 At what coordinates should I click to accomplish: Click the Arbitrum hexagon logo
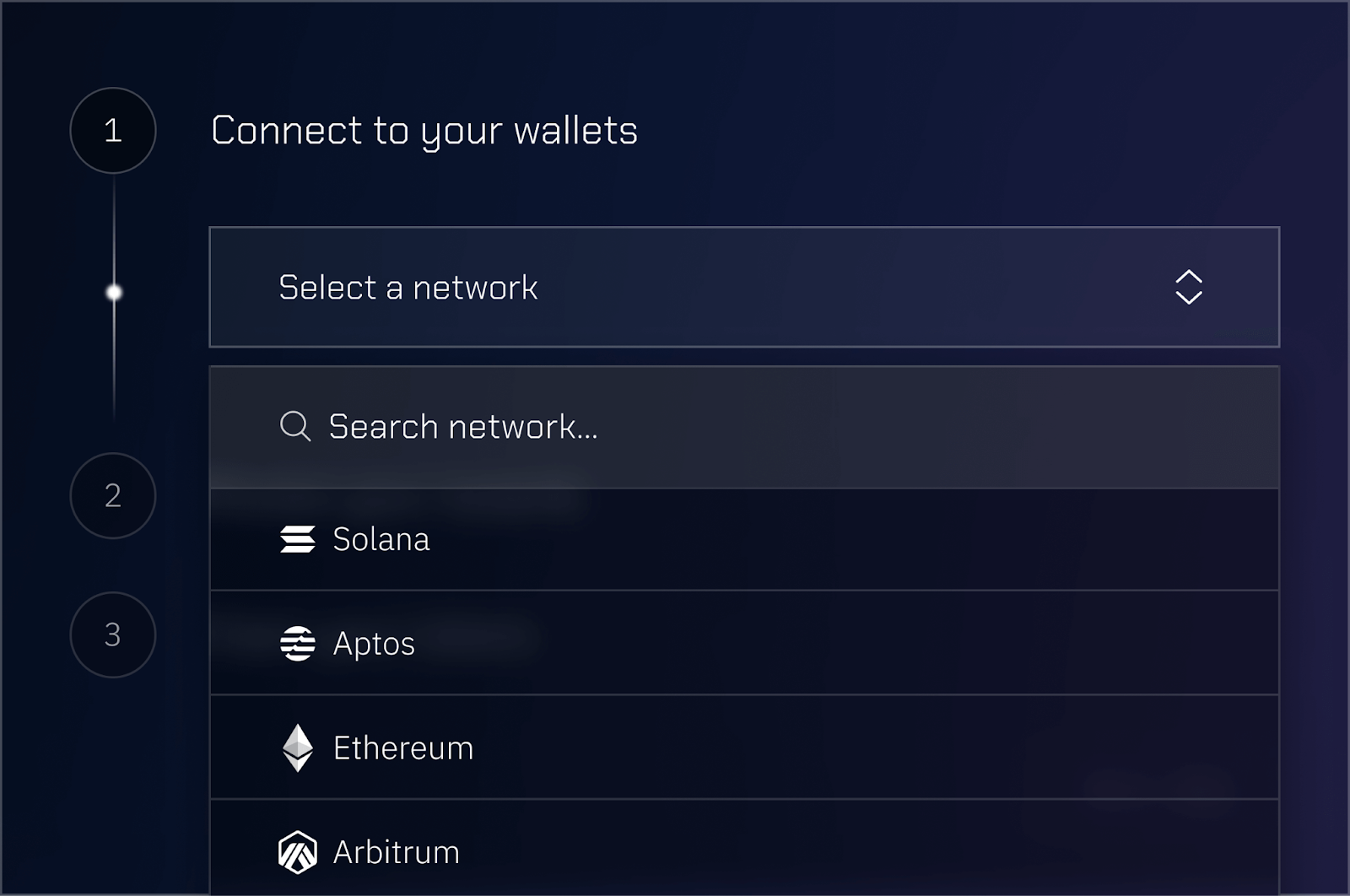tap(297, 852)
